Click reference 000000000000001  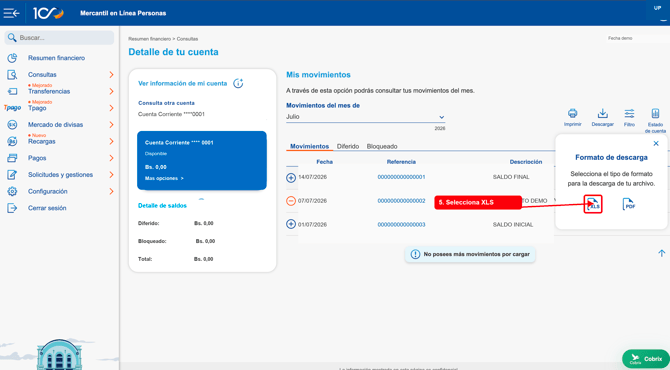click(x=401, y=177)
